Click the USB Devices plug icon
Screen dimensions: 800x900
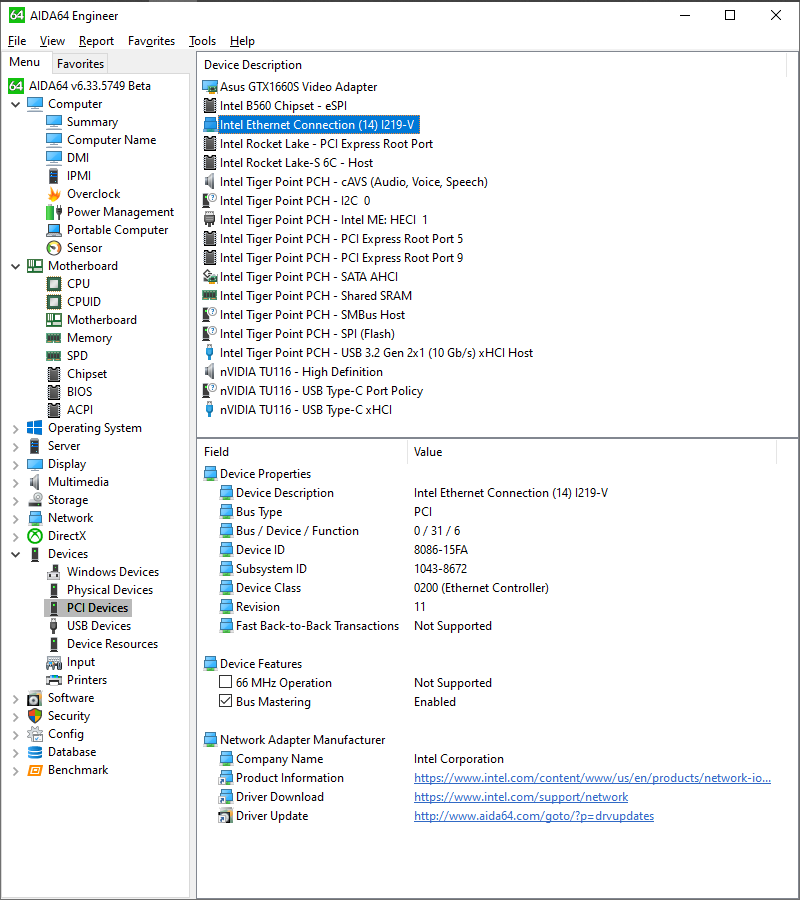pyautogui.click(x=54, y=626)
